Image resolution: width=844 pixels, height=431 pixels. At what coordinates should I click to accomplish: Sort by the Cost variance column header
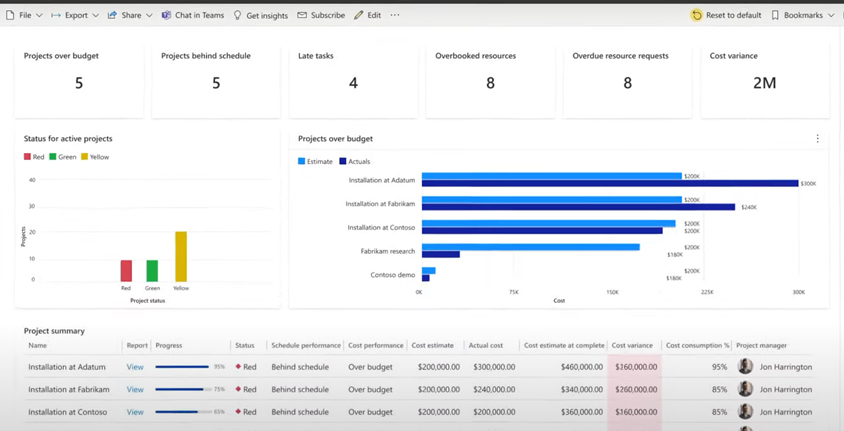click(x=632, y=345)
